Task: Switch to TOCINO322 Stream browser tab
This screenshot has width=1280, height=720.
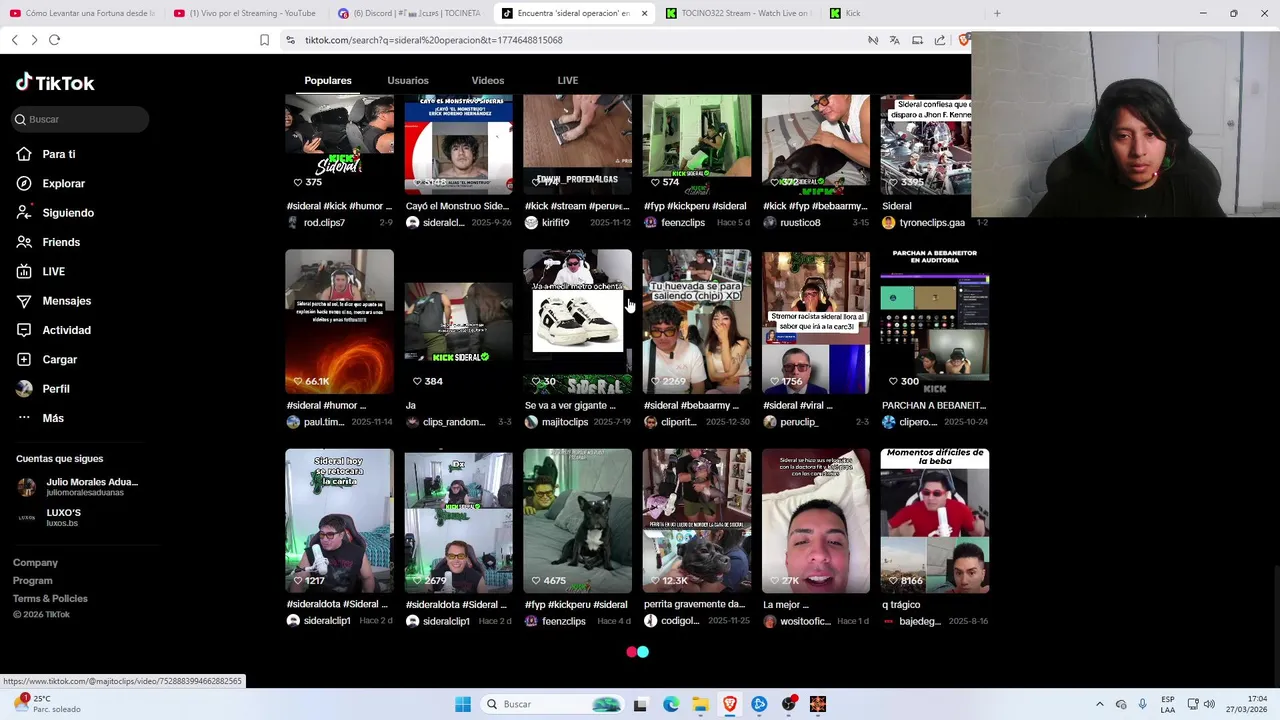Action: [x=738, y=13]
